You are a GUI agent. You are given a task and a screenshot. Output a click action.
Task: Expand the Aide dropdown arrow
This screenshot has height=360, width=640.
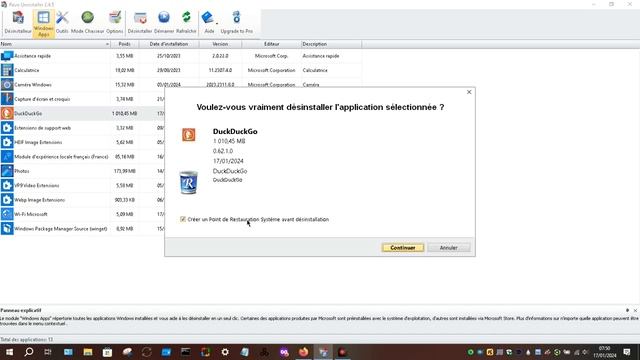(x=217, y=23)
